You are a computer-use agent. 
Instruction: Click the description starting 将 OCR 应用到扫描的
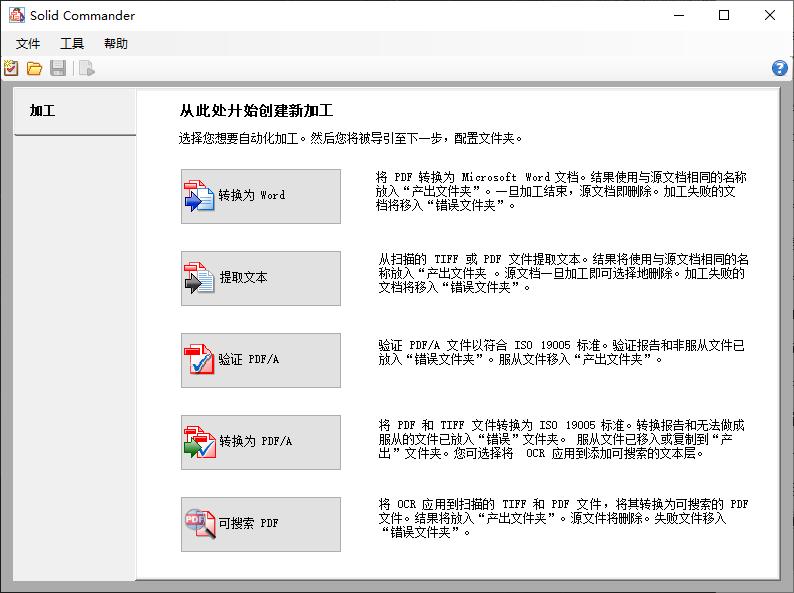coord(563,518)
